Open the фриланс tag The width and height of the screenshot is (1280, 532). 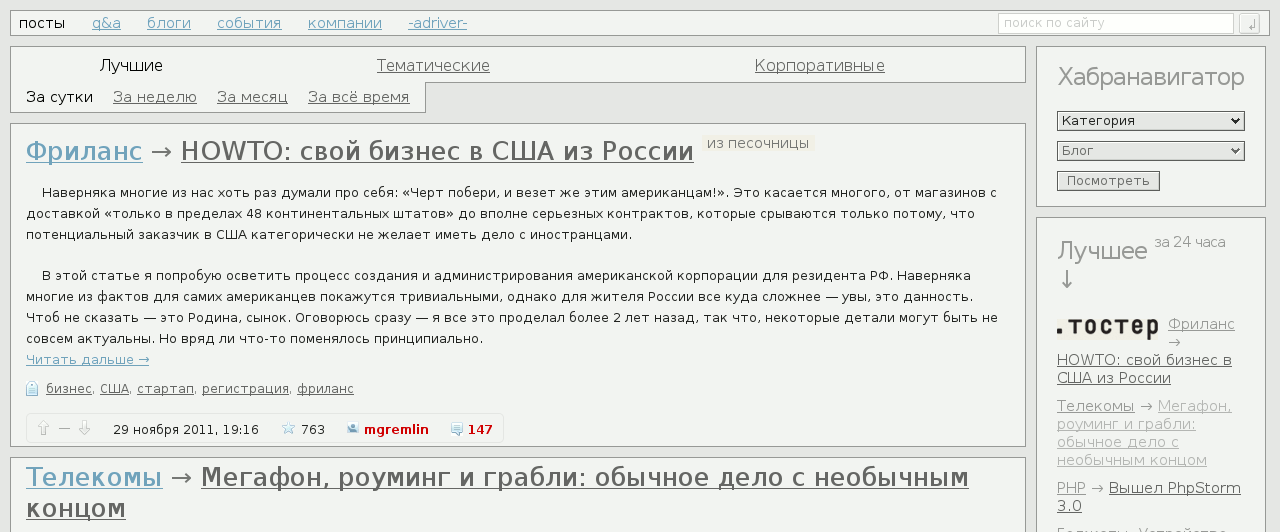tap(325, 389)
